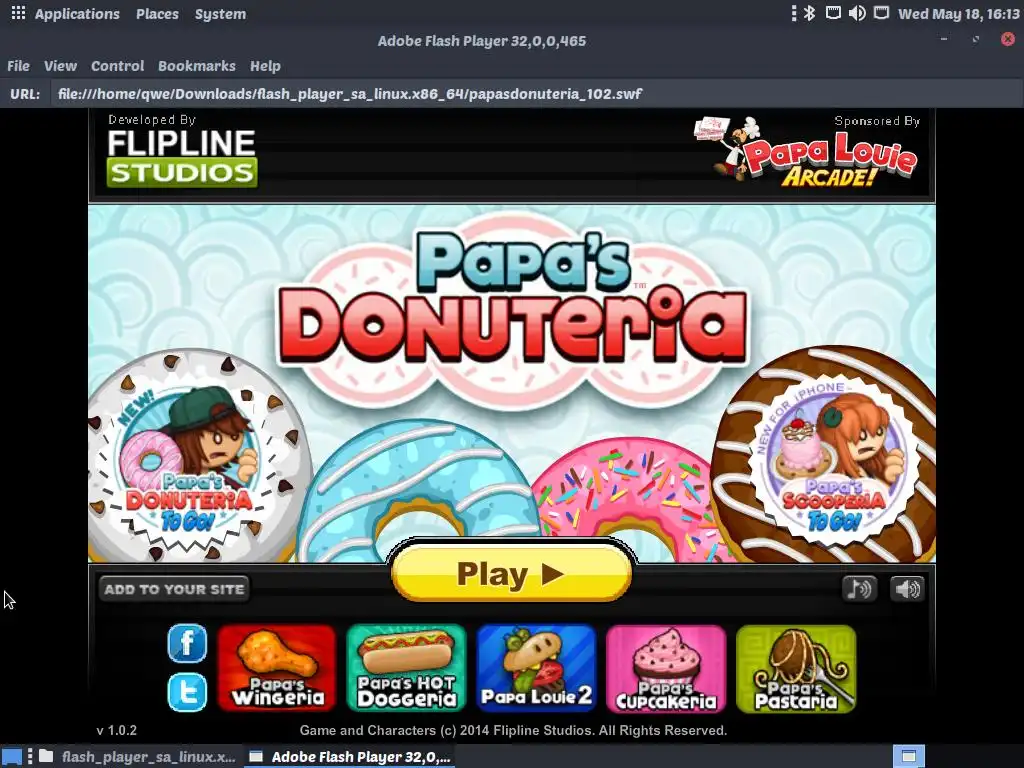Screen dimensions: 1024x768
Task: Open the Help menu
Action: (265, 66)
